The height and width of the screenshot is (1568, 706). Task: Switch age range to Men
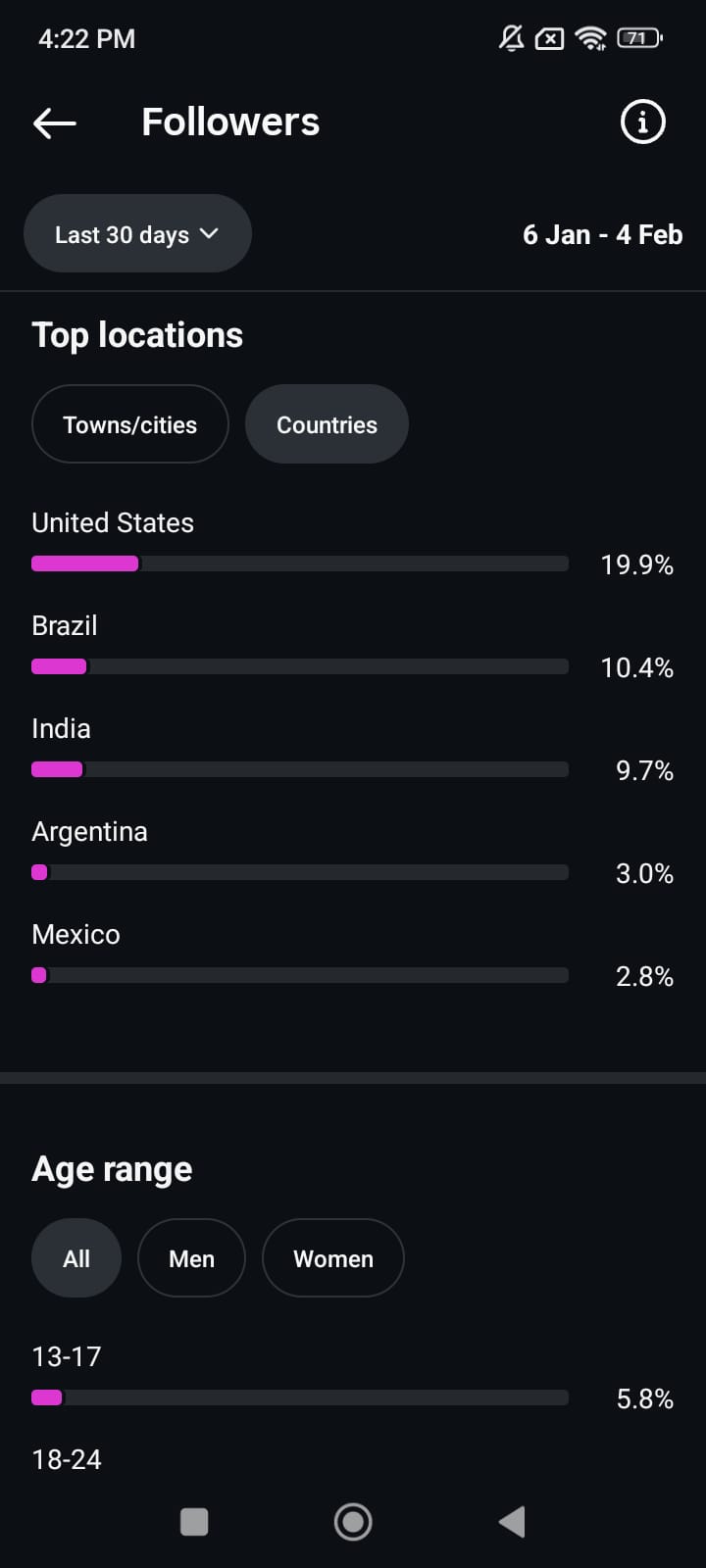point(191,1258)
